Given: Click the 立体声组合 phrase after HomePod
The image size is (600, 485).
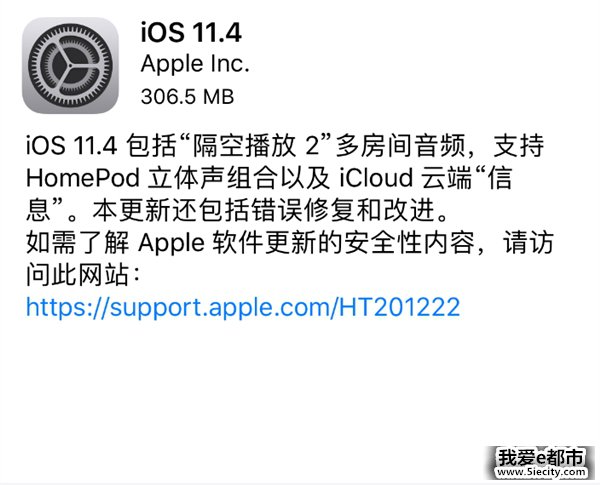Looking at the screenshot, I should coord(212,178).
